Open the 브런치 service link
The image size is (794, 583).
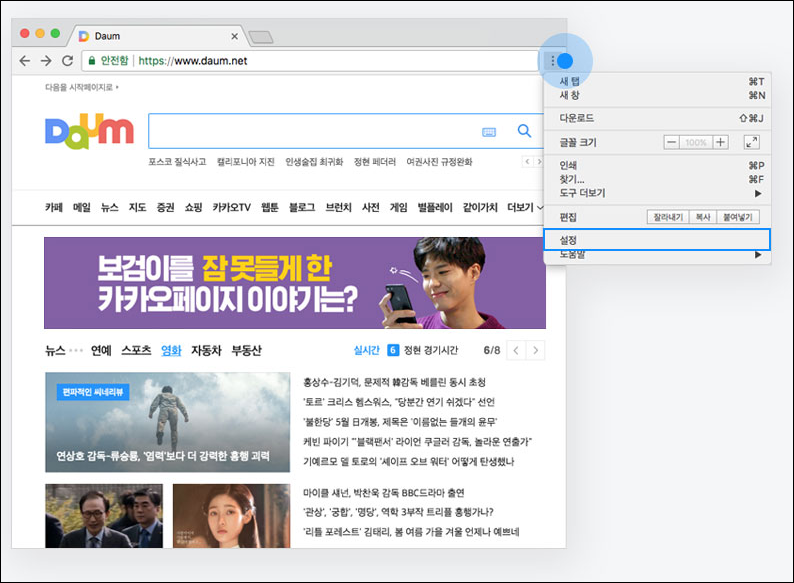(338, 207)
